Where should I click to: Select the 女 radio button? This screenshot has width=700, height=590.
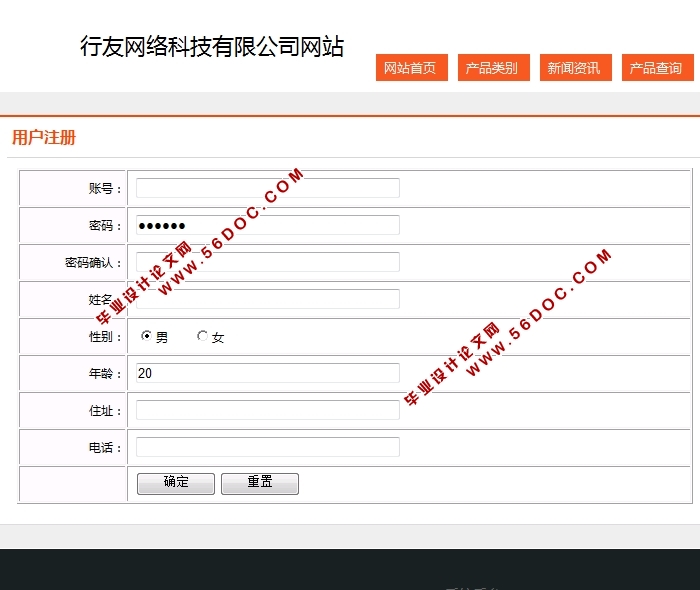coord(202,336)
